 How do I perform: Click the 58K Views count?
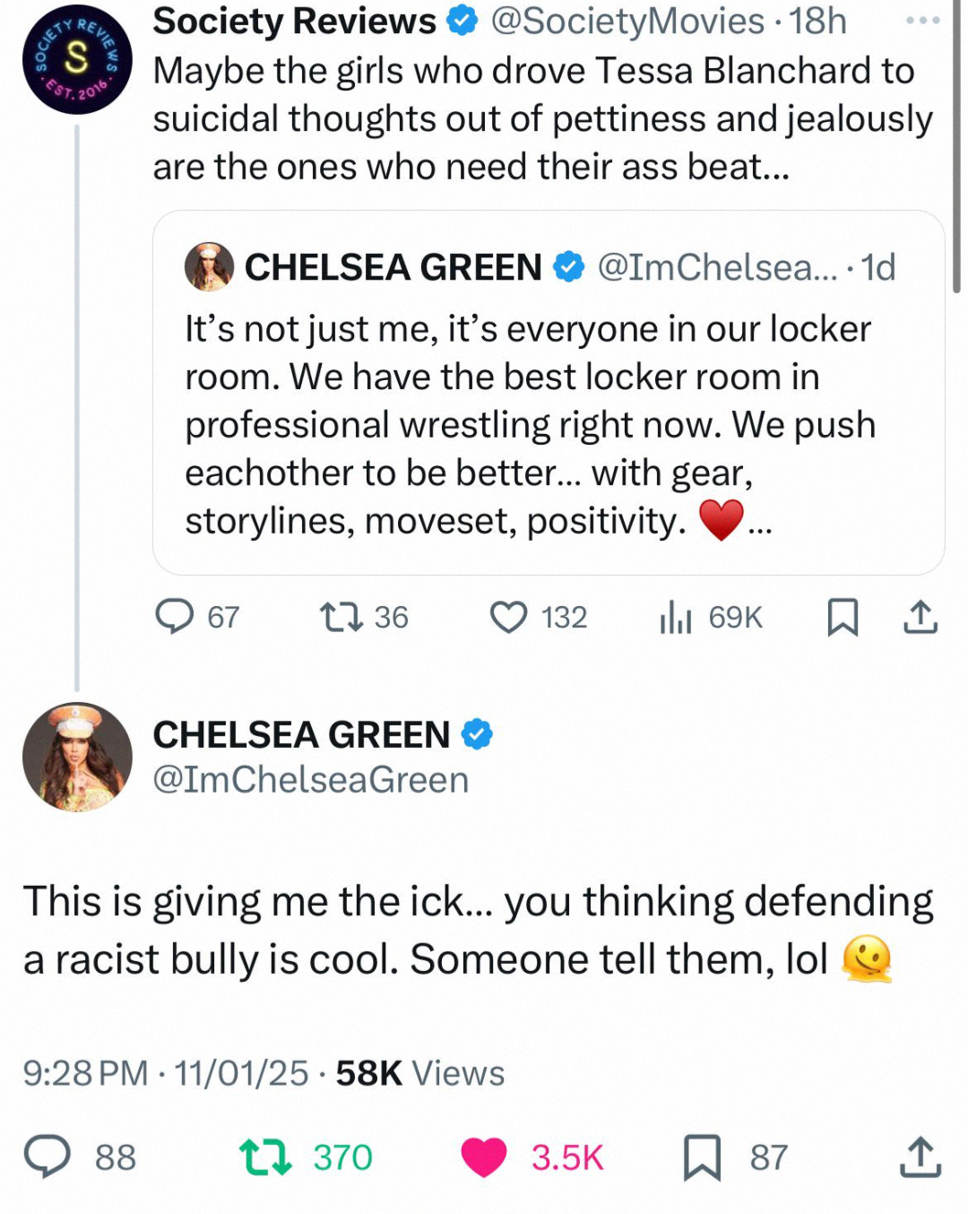point(421,1074)
